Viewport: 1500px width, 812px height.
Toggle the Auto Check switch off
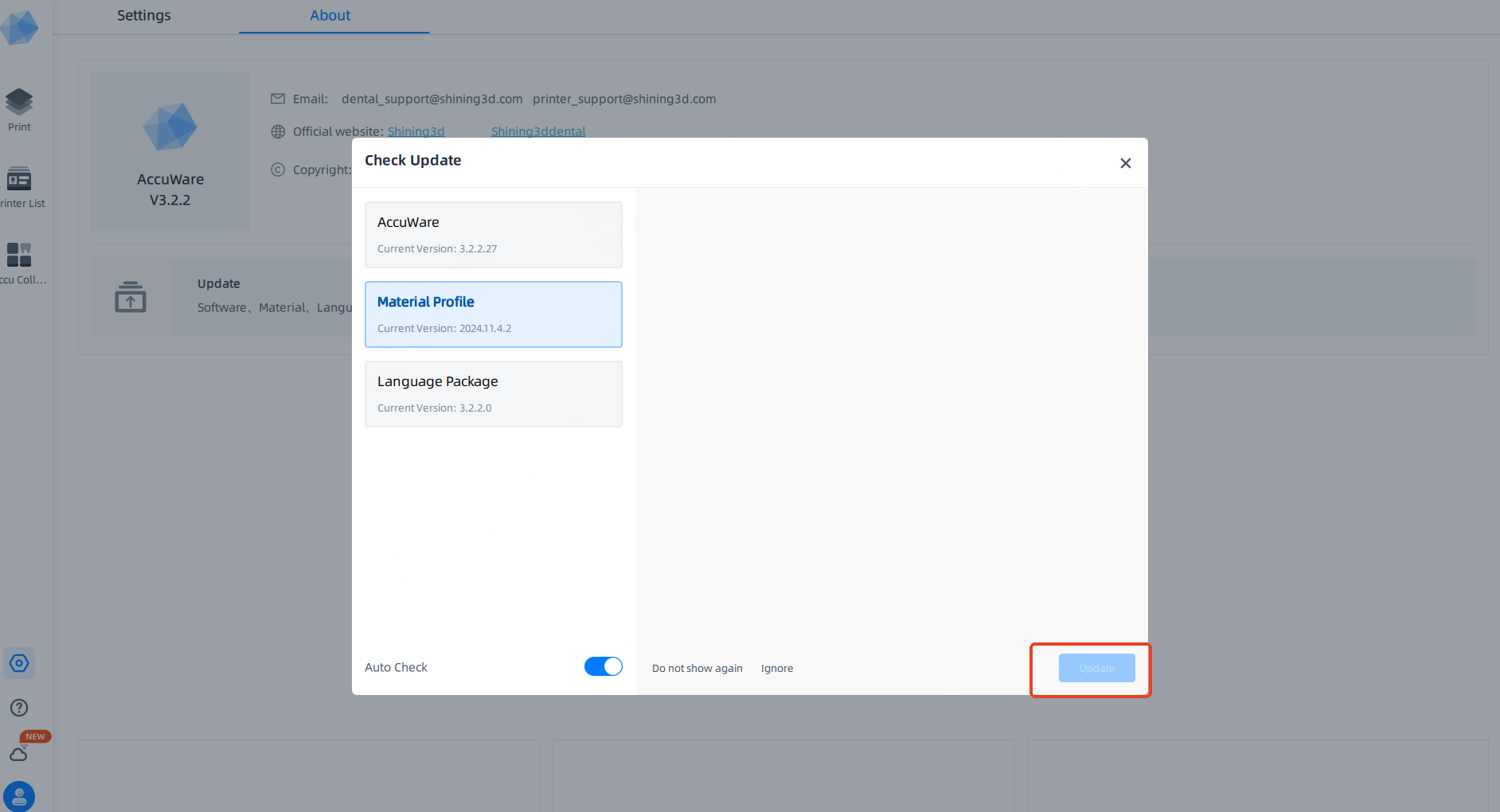pyautogui.click(x=604, y=666)
